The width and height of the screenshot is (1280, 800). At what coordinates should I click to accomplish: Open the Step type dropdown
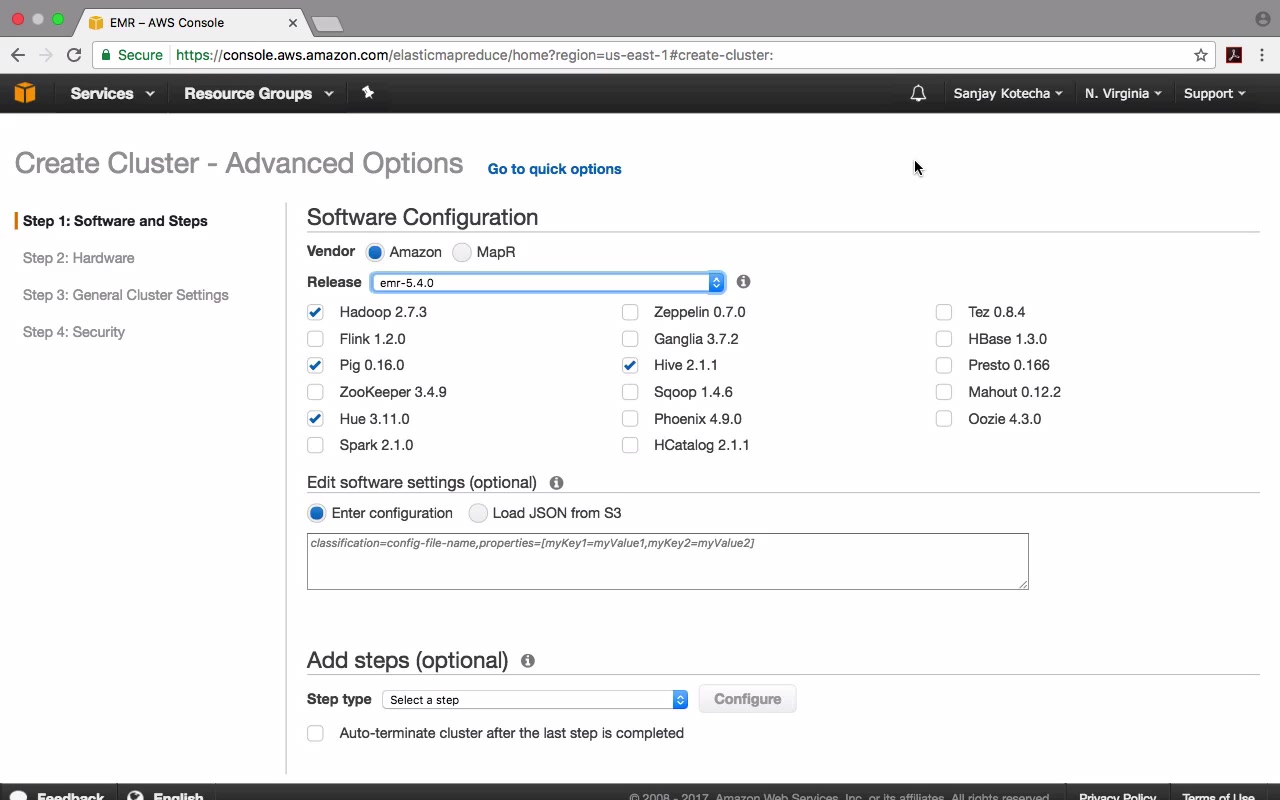[x=535, y=700]
